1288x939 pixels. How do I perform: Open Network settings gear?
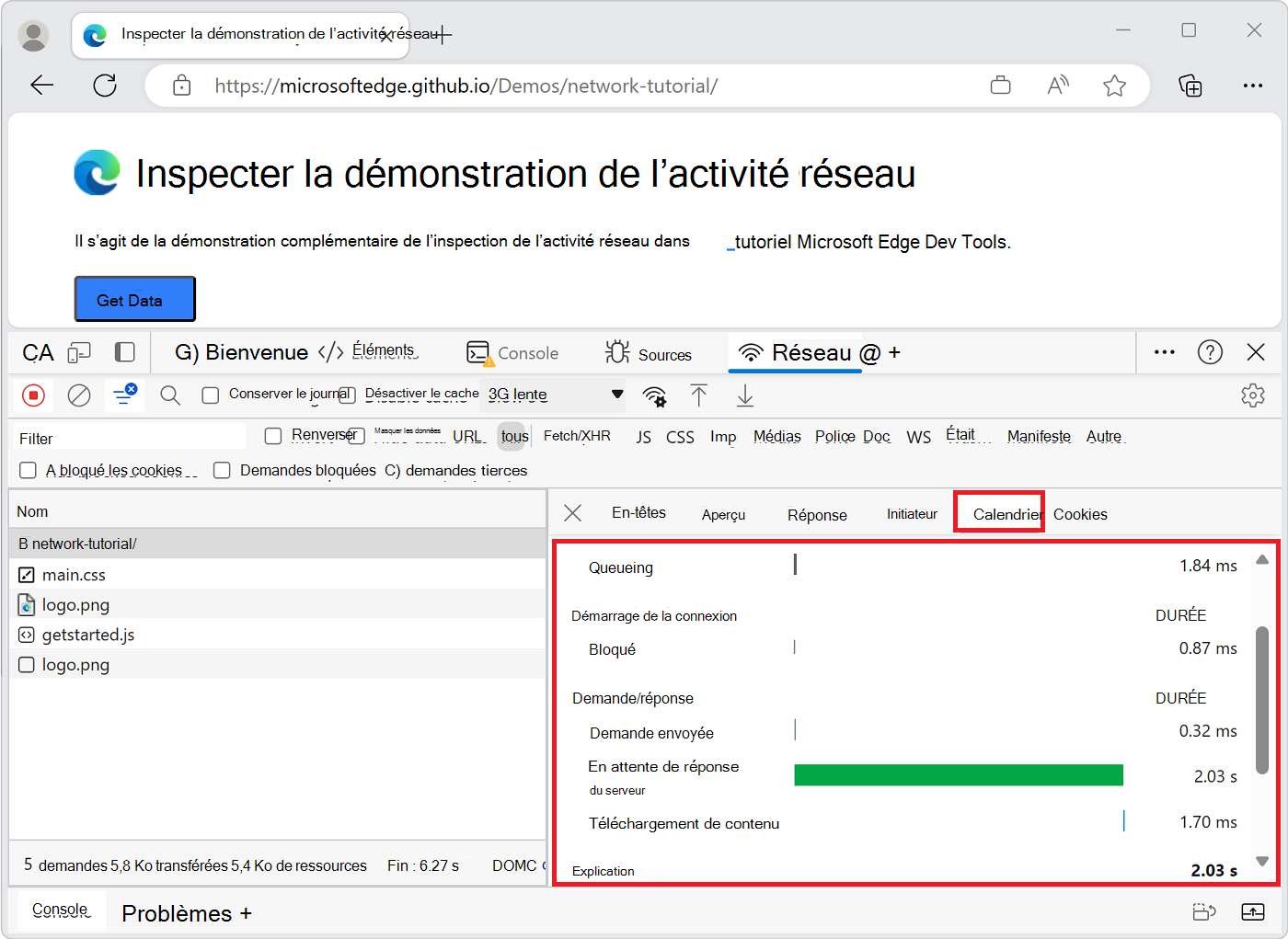coord(1253,395)
